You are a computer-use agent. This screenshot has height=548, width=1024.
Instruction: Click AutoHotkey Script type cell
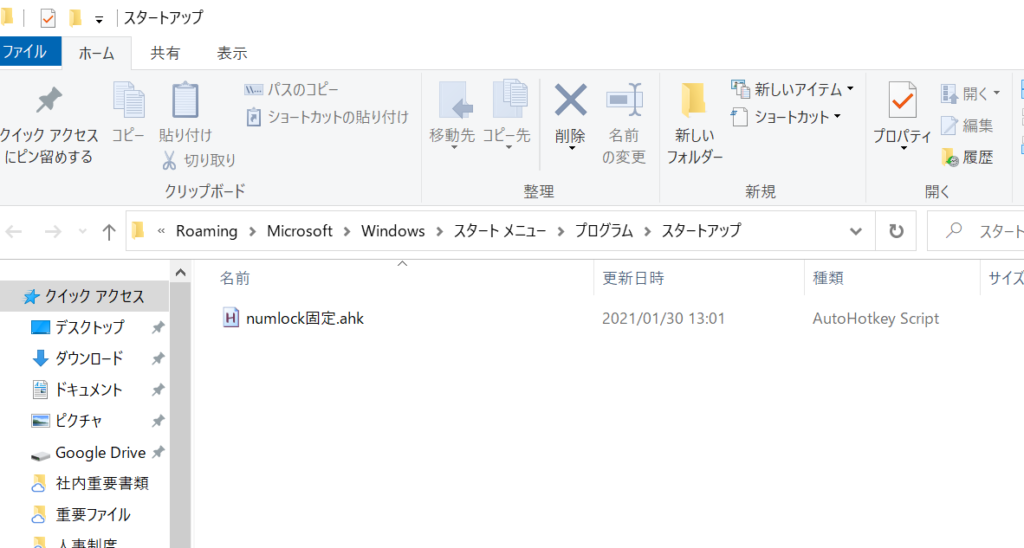pyautogui.click(x=876, y=318)
